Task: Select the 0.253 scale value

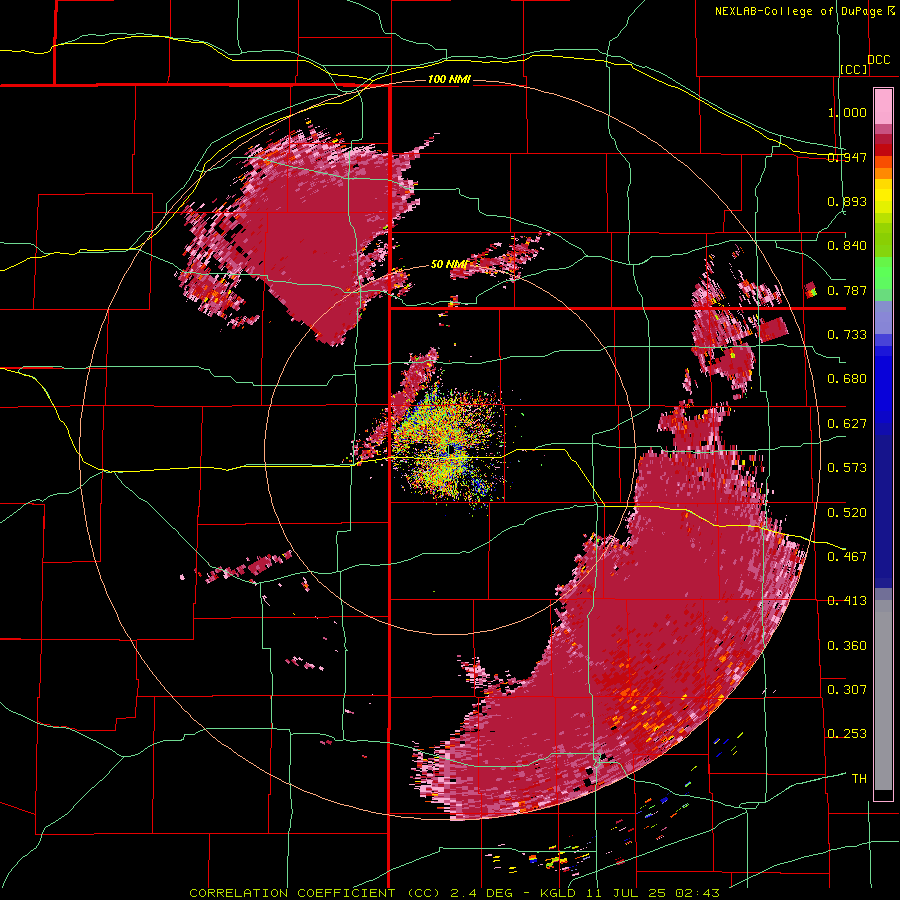Action: (x=847, y=734)
